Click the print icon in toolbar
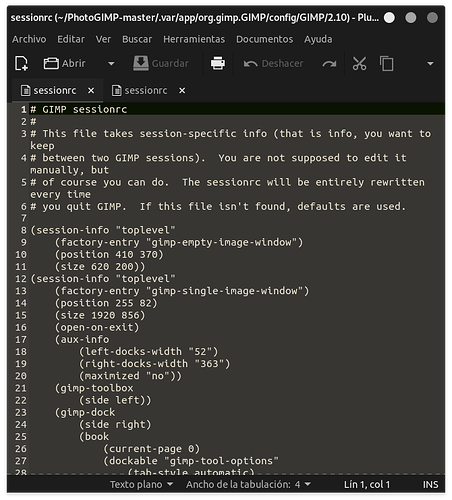This screenshot has width=452, height=500. click(218, 63)
